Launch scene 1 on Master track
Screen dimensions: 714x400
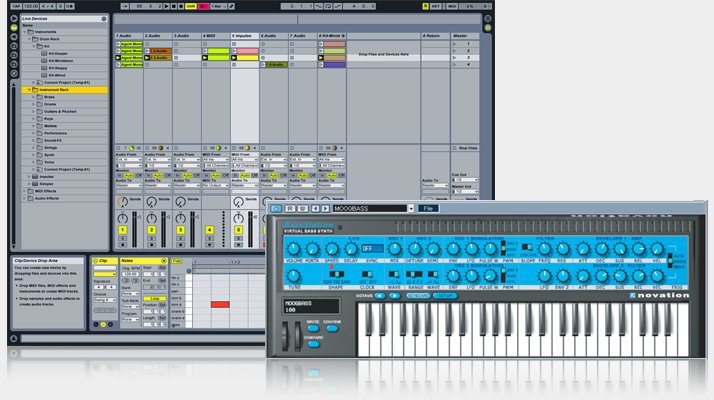[x=454, y=44]
